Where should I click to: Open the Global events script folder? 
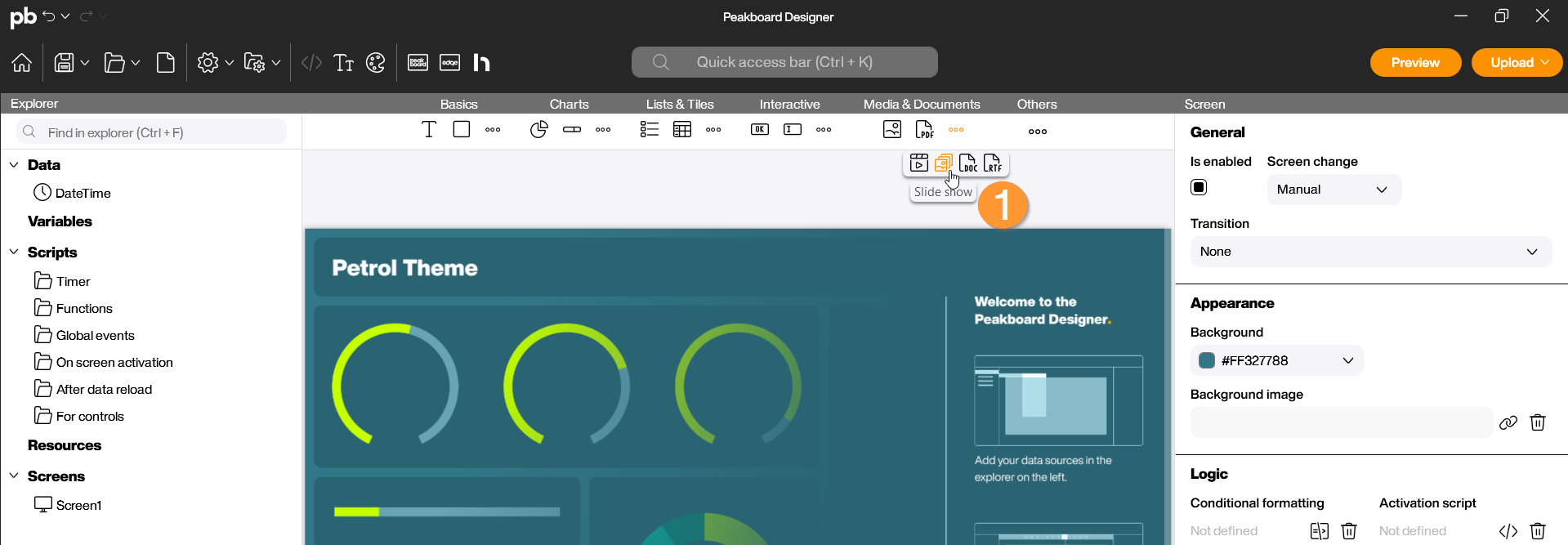95,335
